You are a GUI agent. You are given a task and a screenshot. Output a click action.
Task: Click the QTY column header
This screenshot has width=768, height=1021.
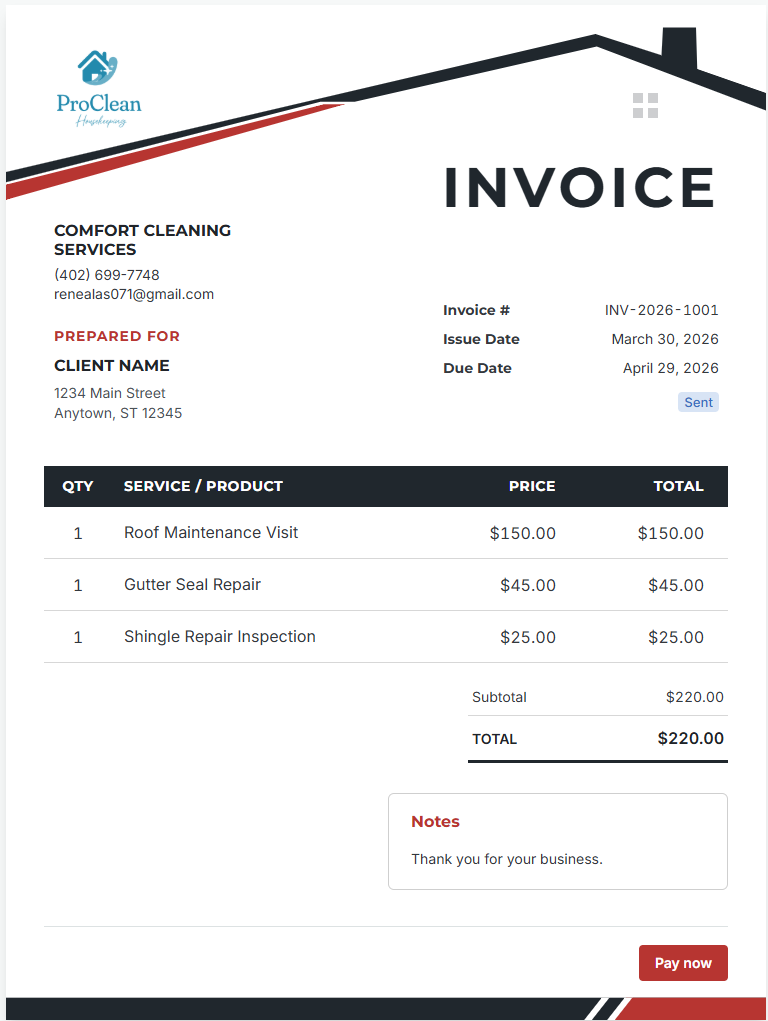78,486
